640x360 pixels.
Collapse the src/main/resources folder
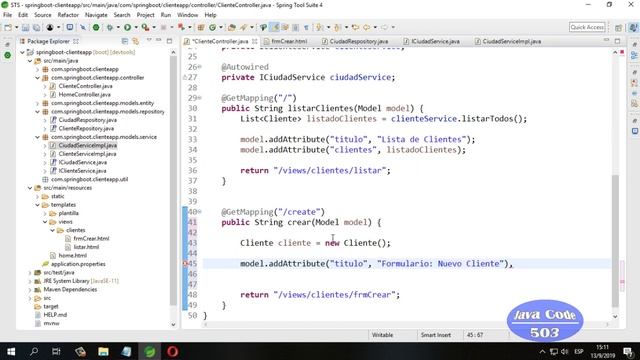(x=30, y=188)
